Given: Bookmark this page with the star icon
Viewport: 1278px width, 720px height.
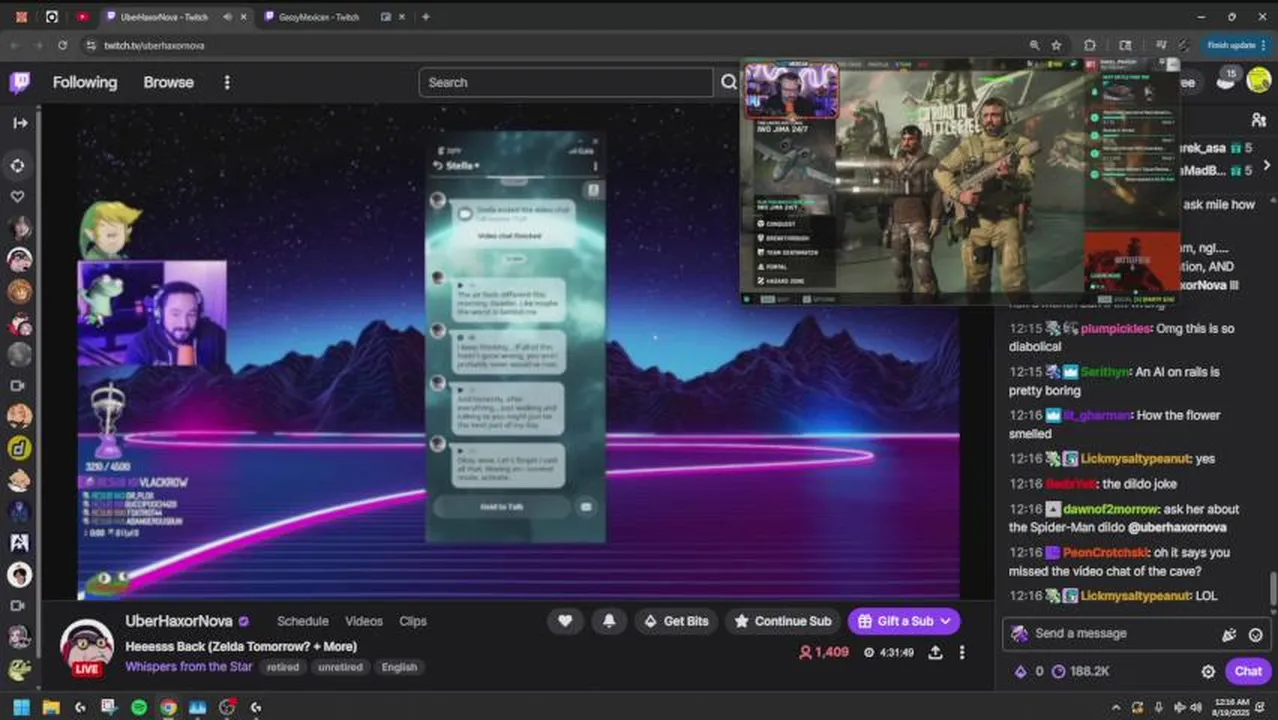Looking at the screenshot, I should click(1056, 45).
